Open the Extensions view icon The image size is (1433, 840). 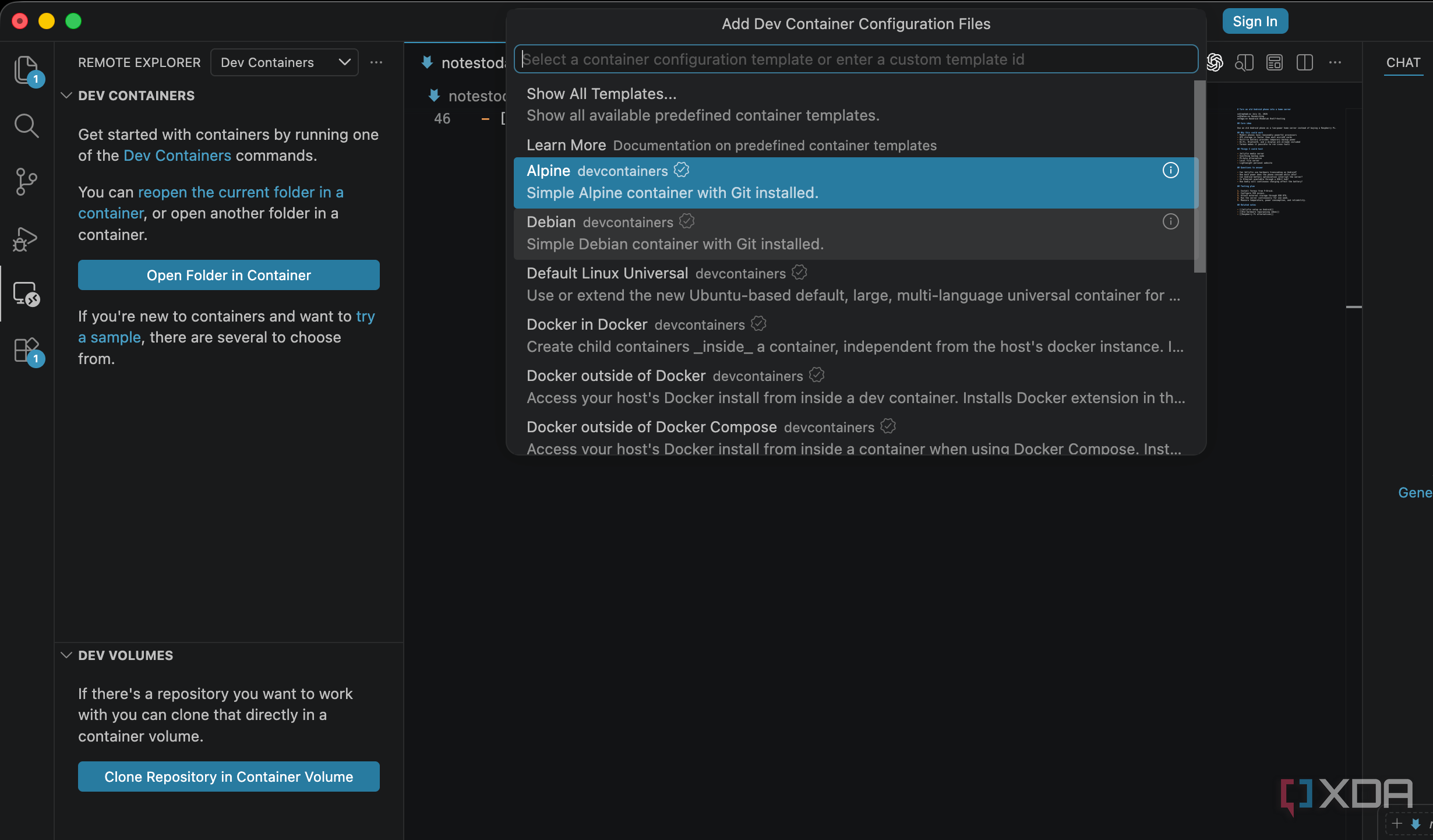pyautogui.click(x=26, y=351)
